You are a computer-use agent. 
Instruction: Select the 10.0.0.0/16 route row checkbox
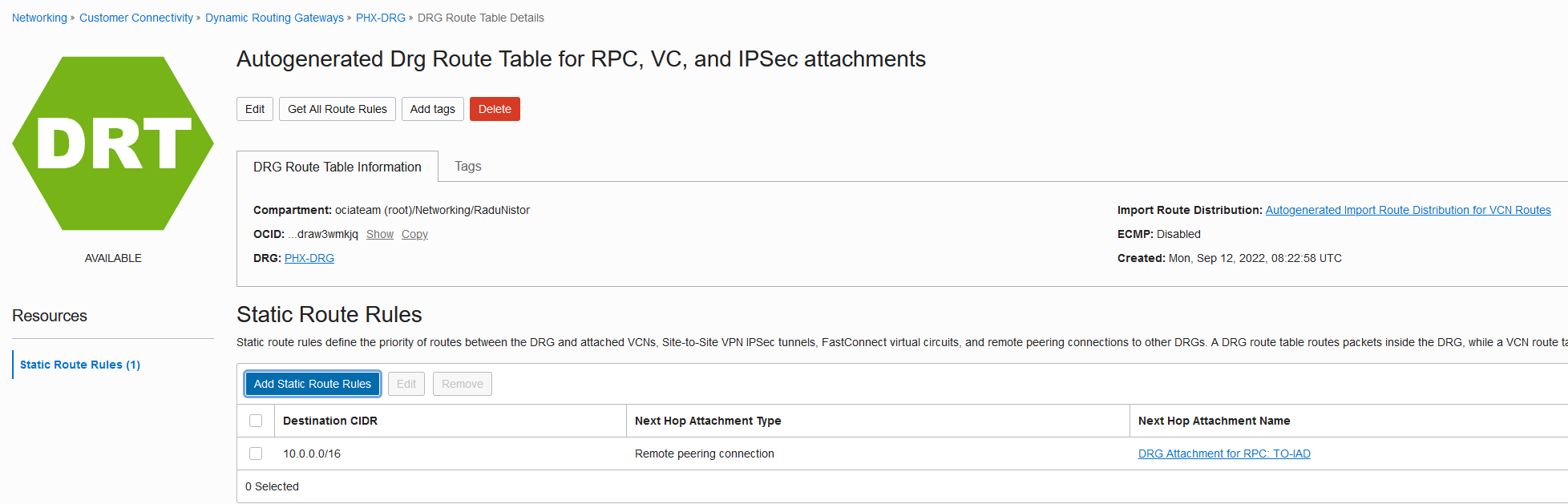[x=256, y=454]
